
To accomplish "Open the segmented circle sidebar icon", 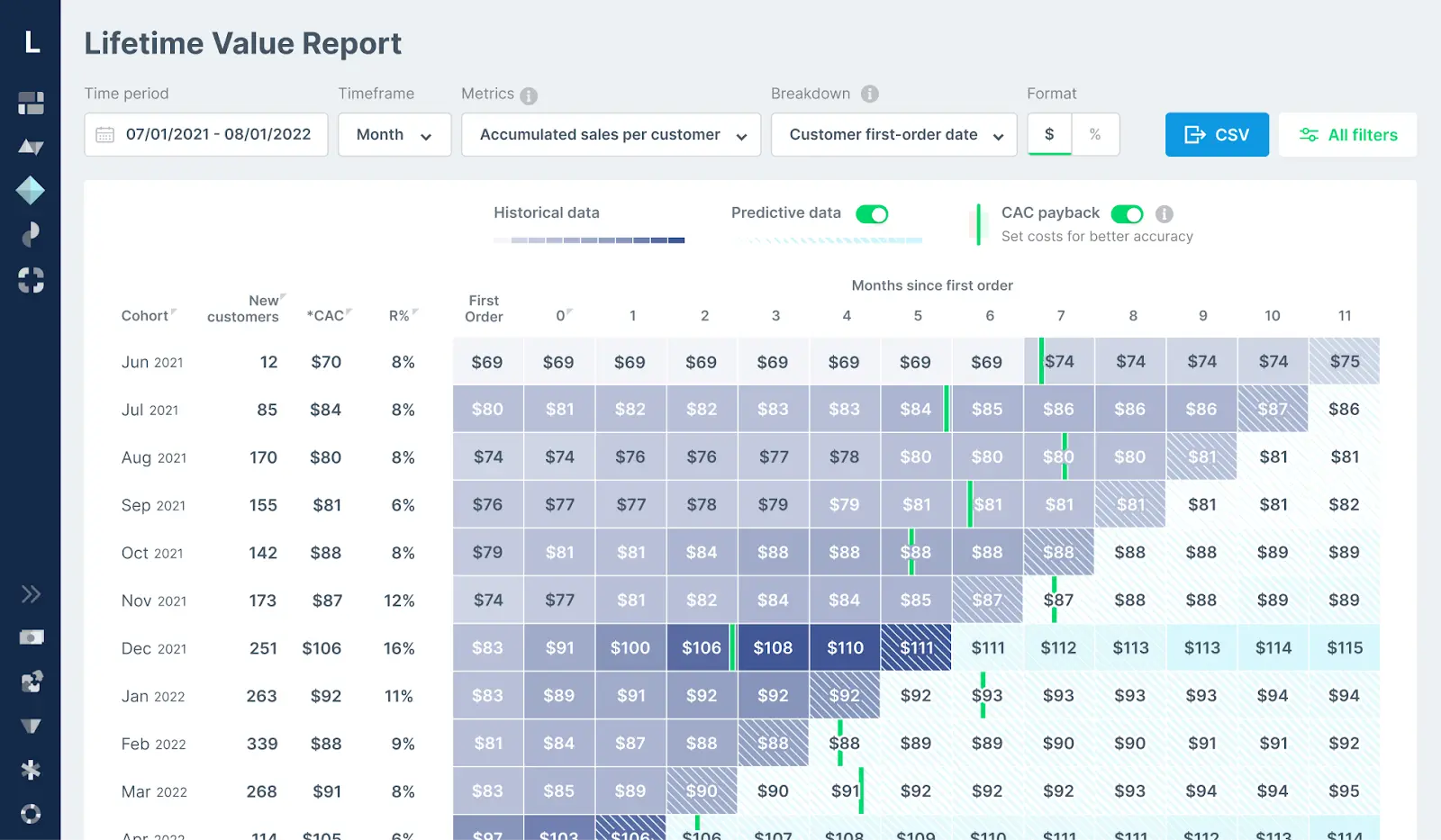I will (x=31, y=281).
